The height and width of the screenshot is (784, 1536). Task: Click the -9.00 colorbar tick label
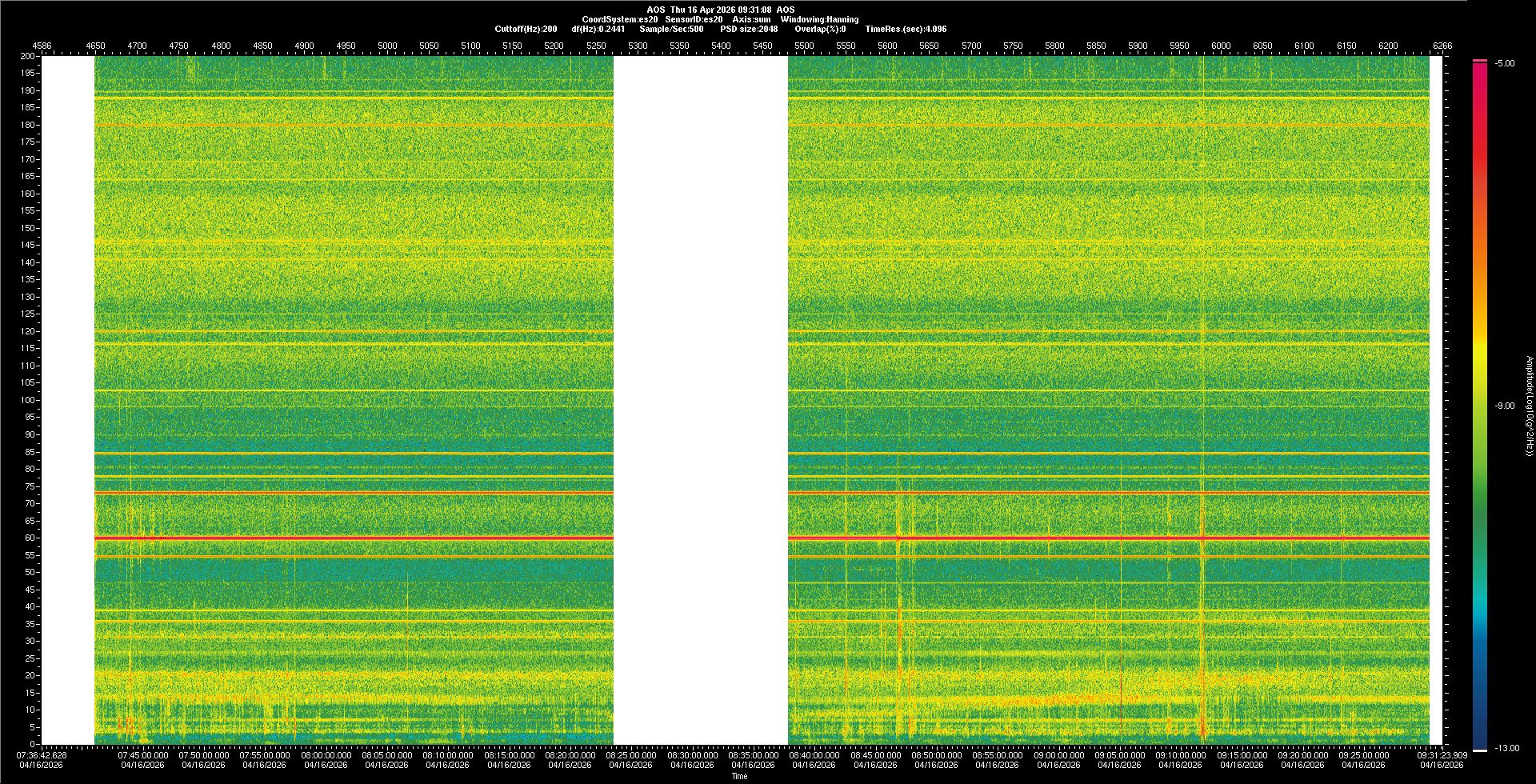[x=1505, y=406]
